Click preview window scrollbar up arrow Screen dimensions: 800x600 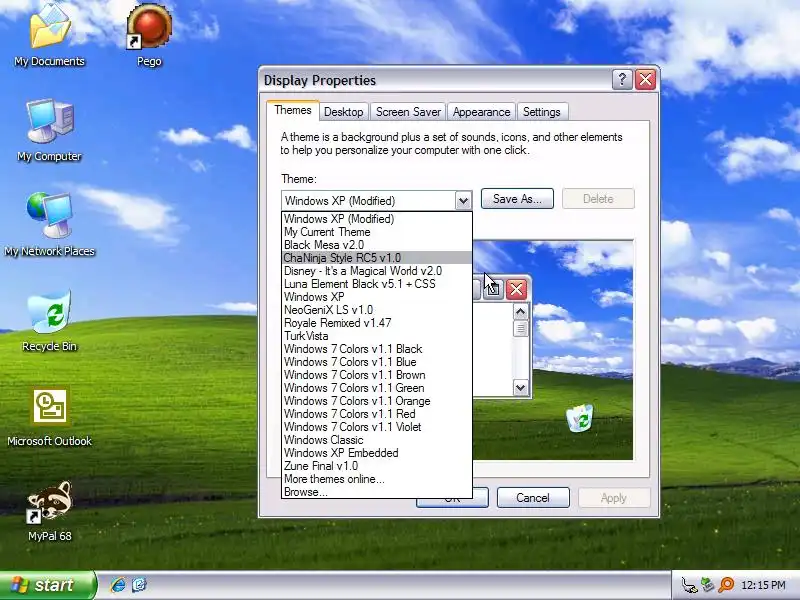click(520, 312)
